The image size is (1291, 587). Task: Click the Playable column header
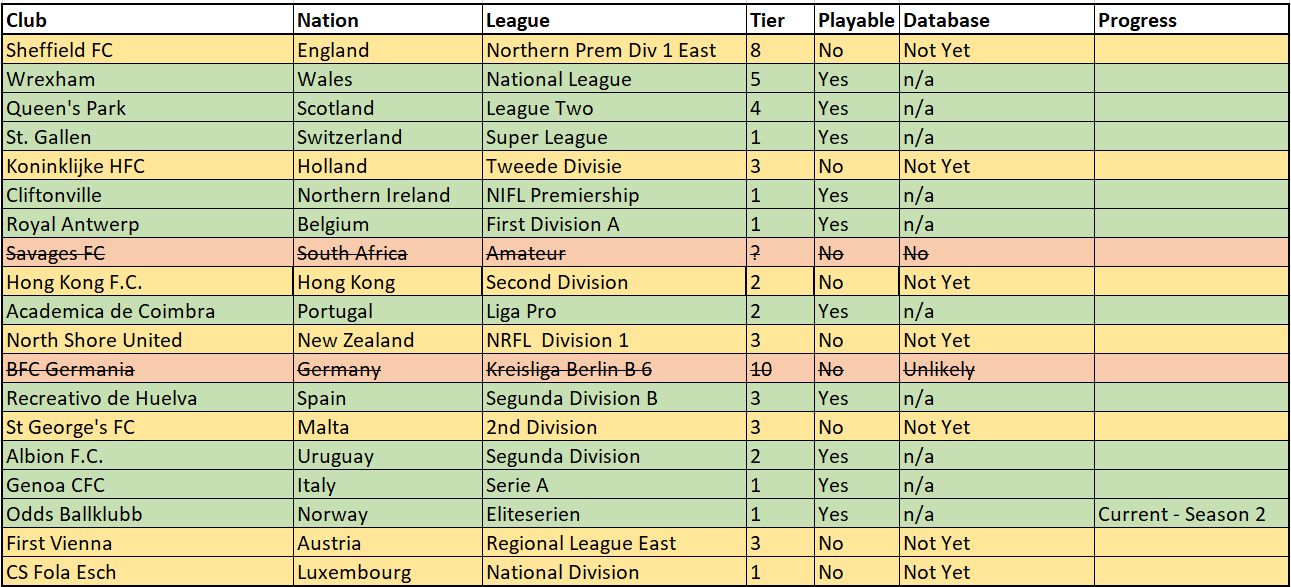857,21
